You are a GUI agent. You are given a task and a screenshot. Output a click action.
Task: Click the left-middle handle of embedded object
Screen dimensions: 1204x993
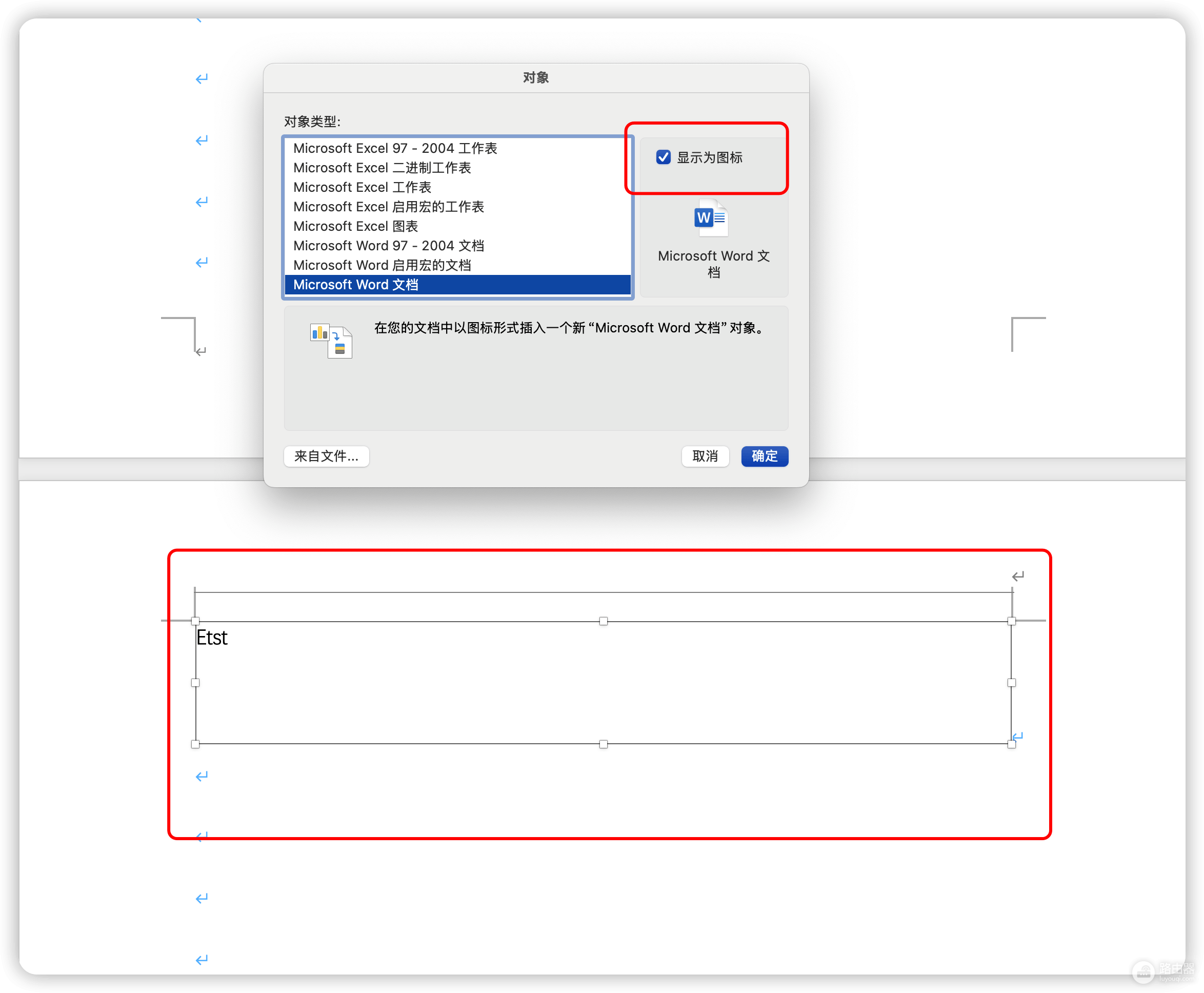pos(195,682)
